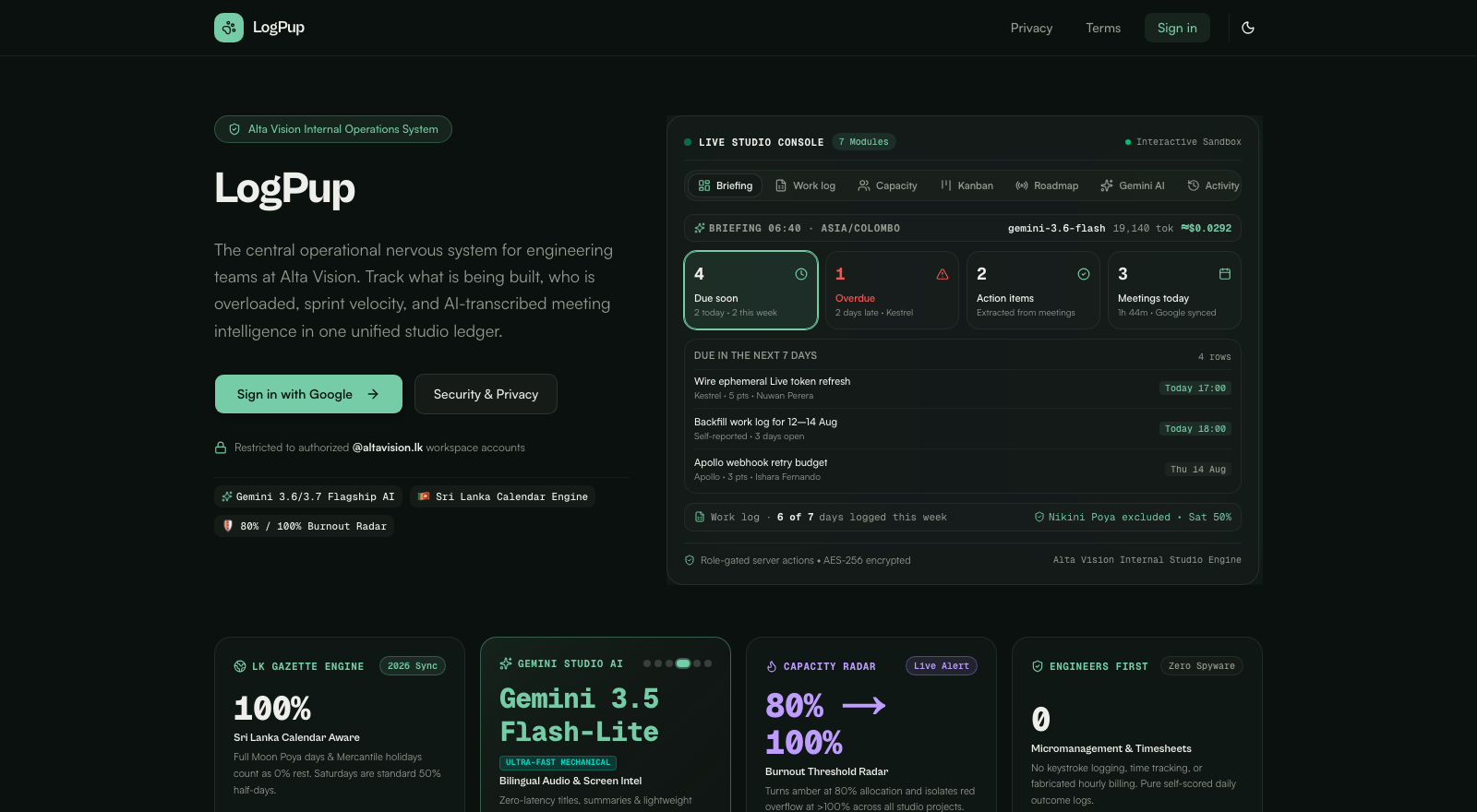The height and width of the screenshot is (812, 1477).
Task: Select the Due soon stat card
Action: tap(751, 290)
